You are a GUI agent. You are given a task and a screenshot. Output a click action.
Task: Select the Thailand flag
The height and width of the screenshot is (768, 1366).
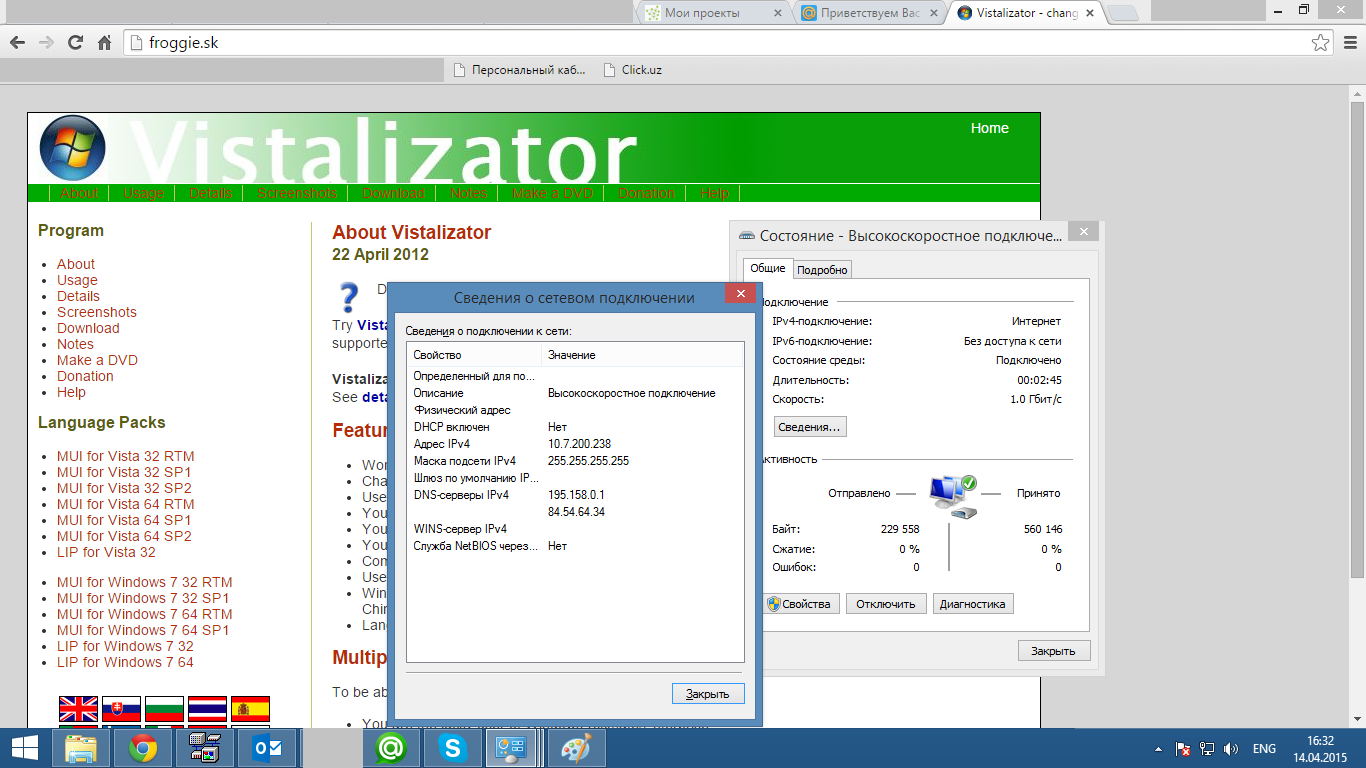(207, 709)
